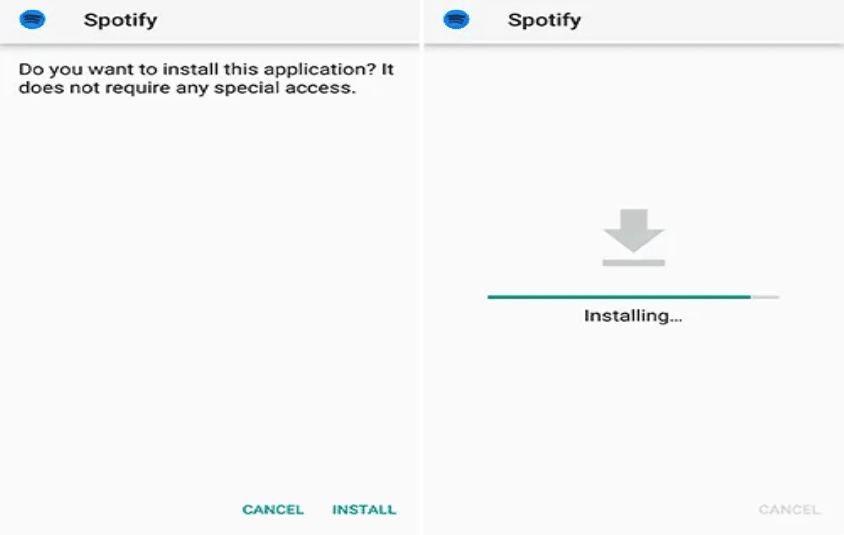Image resolution: width=844 pixels, height=535 pixels.
Task: Click the empty header area right of the Installing screen's title
Action: point(711,20)
